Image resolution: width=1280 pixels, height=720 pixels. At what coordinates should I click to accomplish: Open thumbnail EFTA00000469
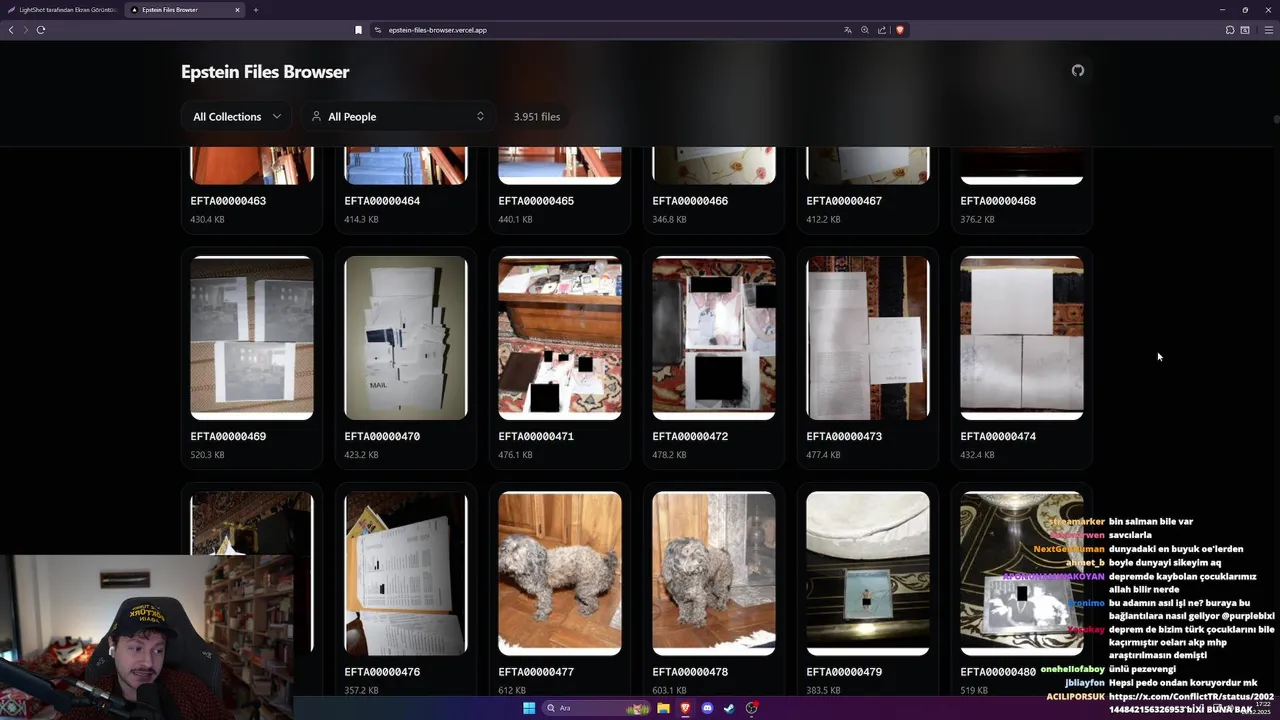[x=252, y=338]
